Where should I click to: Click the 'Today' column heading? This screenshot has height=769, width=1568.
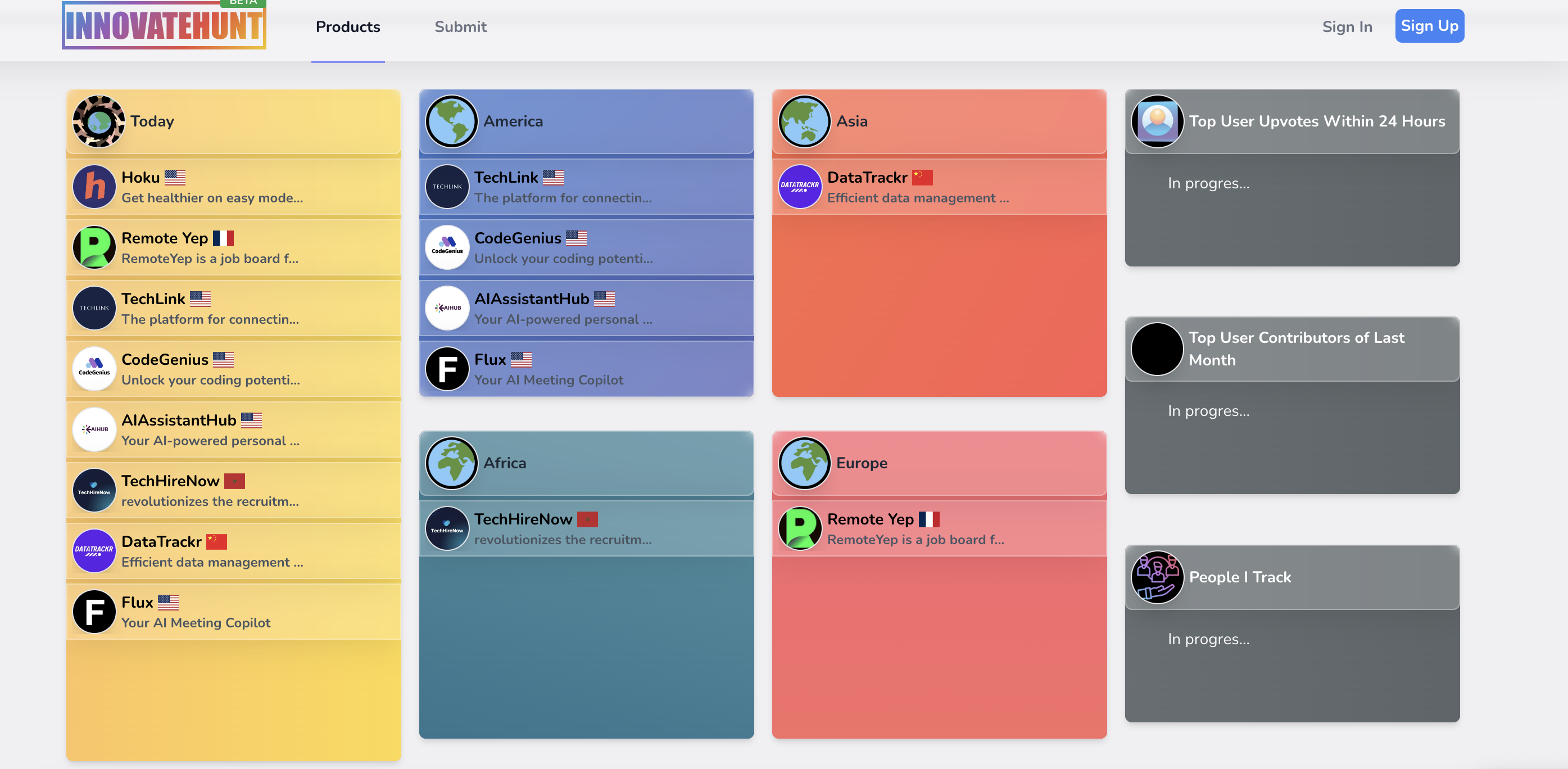coord(152,121)
